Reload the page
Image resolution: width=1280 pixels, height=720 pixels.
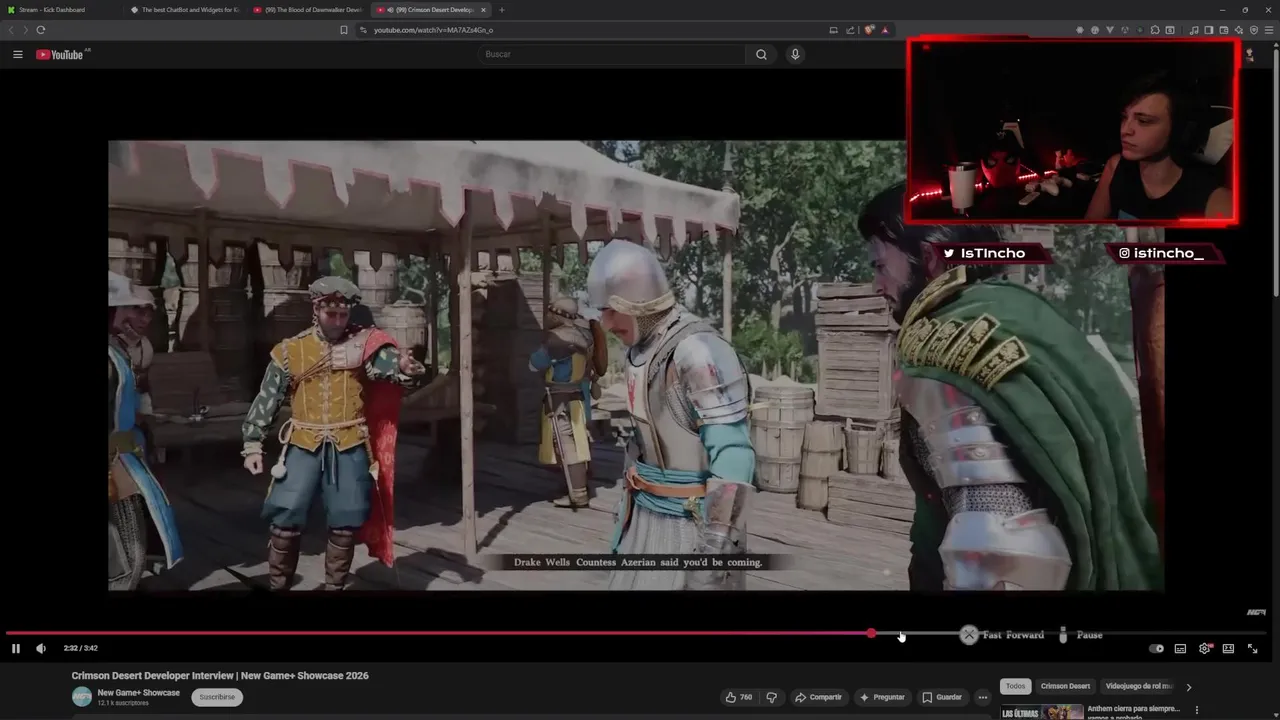(x=41, y=30)
